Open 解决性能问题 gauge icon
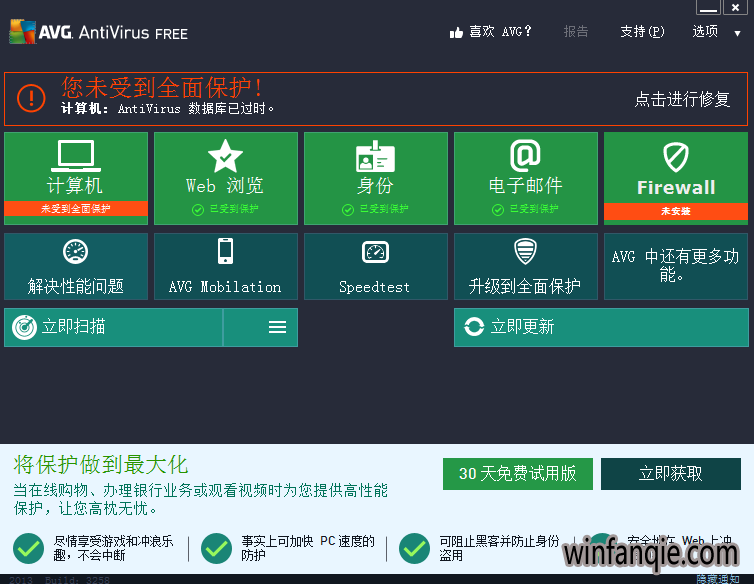Image resolution: width=754 pixels, height=584 pixels. coord(75,251)
